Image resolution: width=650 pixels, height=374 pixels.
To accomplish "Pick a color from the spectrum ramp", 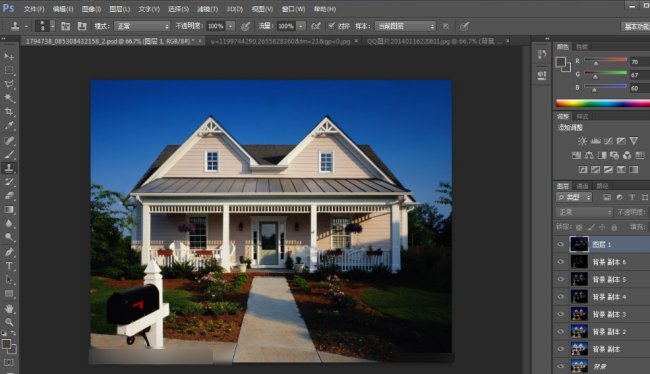I will pos(603,103).
